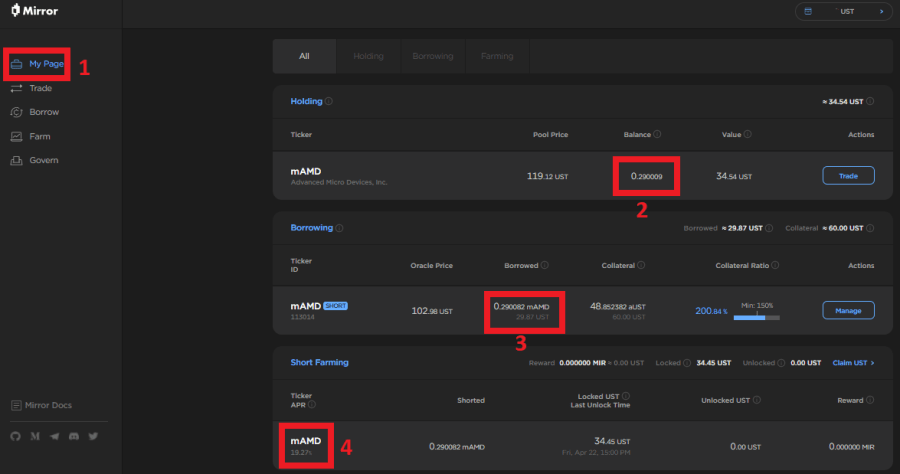Go to Trade in the sidebar
This screenshot has width=900, height=474.
tap(32, 88)
